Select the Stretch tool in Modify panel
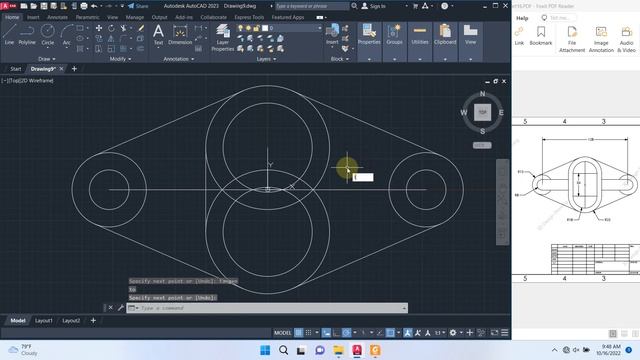 [99, 49]
